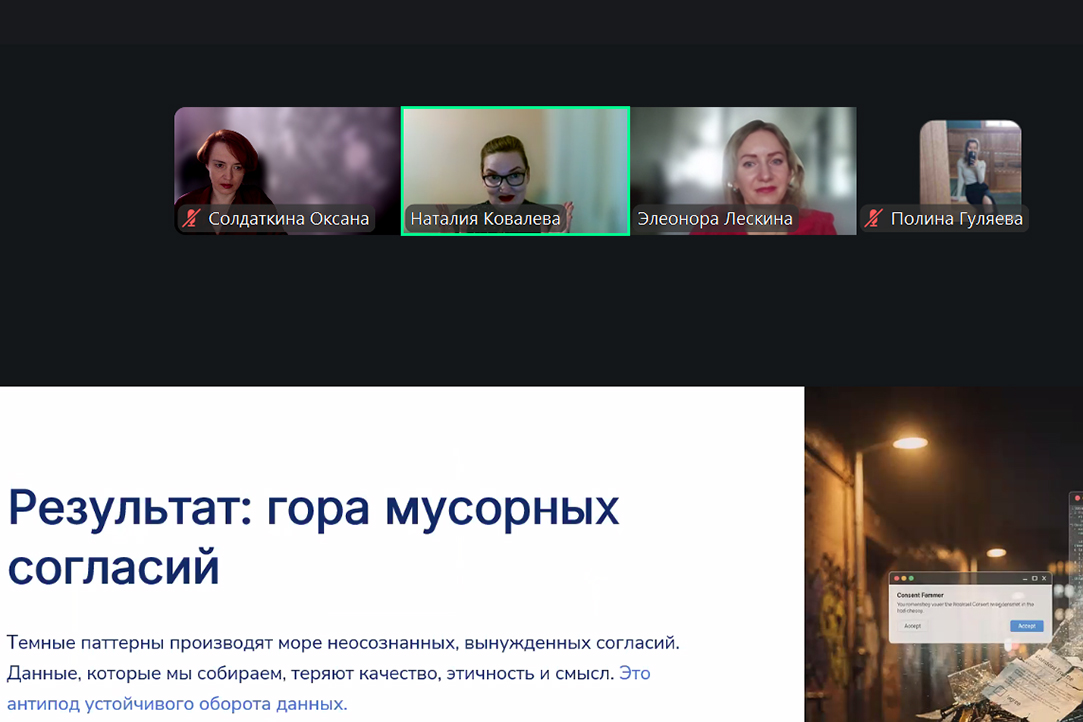Click yellow dot in Consent popup titlebar
The height and width of the screenshot is (722, 1083).
pos(904,578)
